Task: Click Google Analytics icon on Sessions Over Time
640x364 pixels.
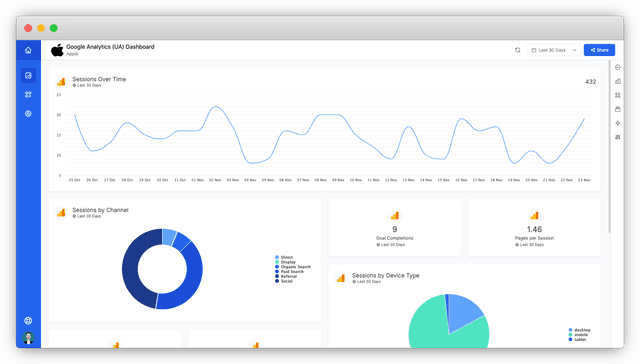Action: point(61,82)
